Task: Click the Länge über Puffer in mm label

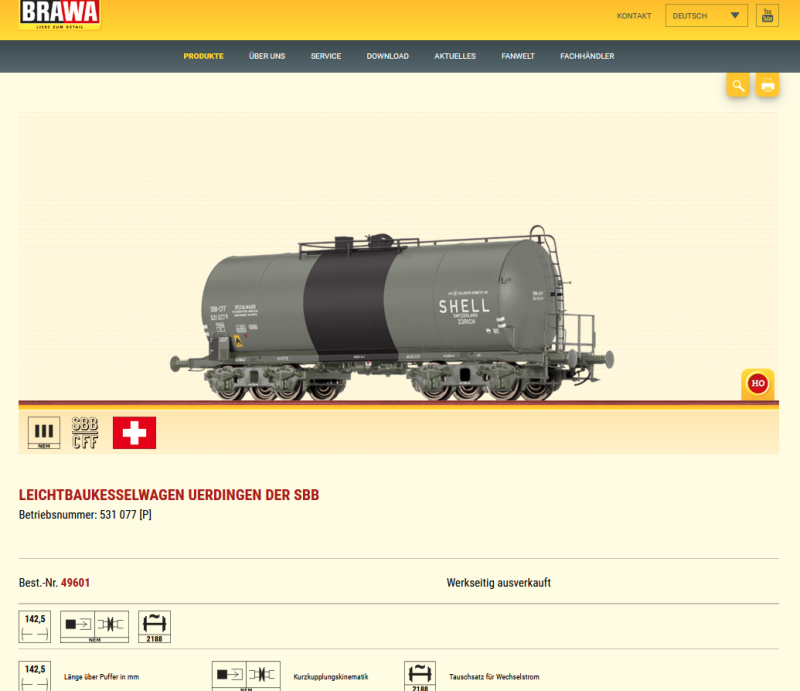Action: pos(102,677)
